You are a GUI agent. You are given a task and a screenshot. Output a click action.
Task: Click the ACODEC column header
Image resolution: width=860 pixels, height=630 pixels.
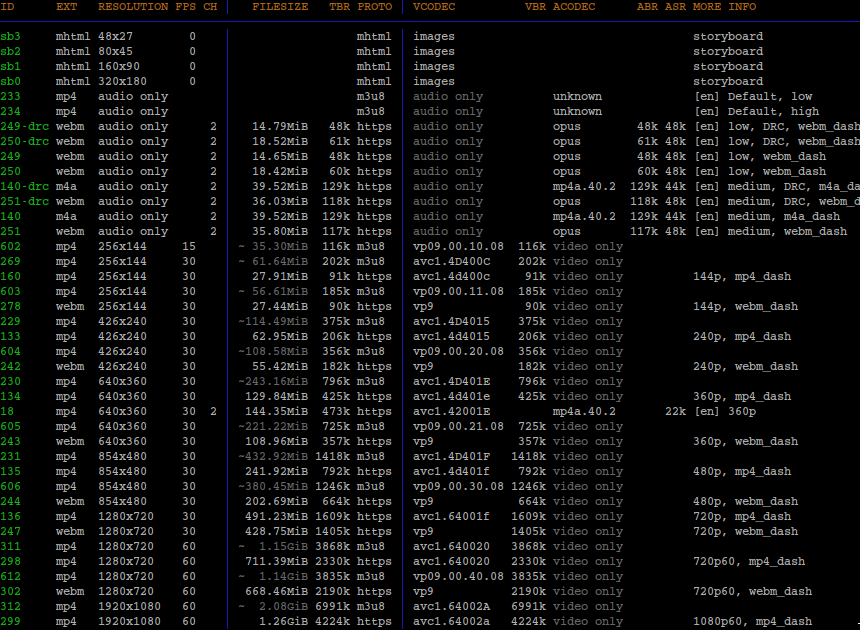574,7
